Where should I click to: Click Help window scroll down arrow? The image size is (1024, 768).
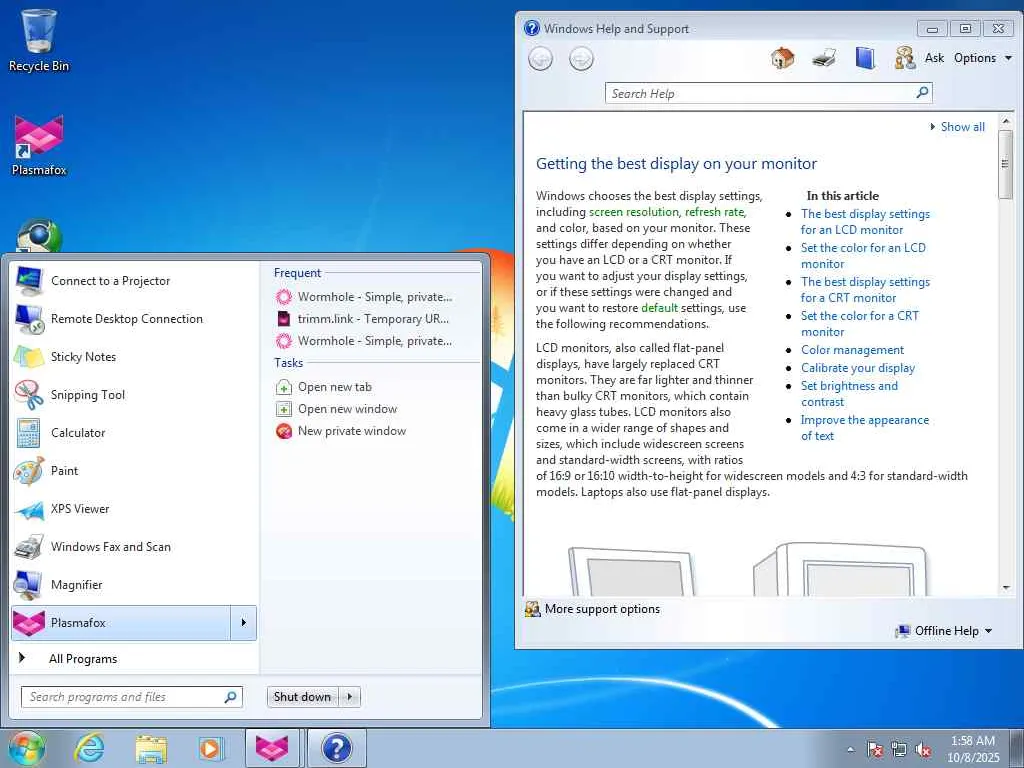1005,588
